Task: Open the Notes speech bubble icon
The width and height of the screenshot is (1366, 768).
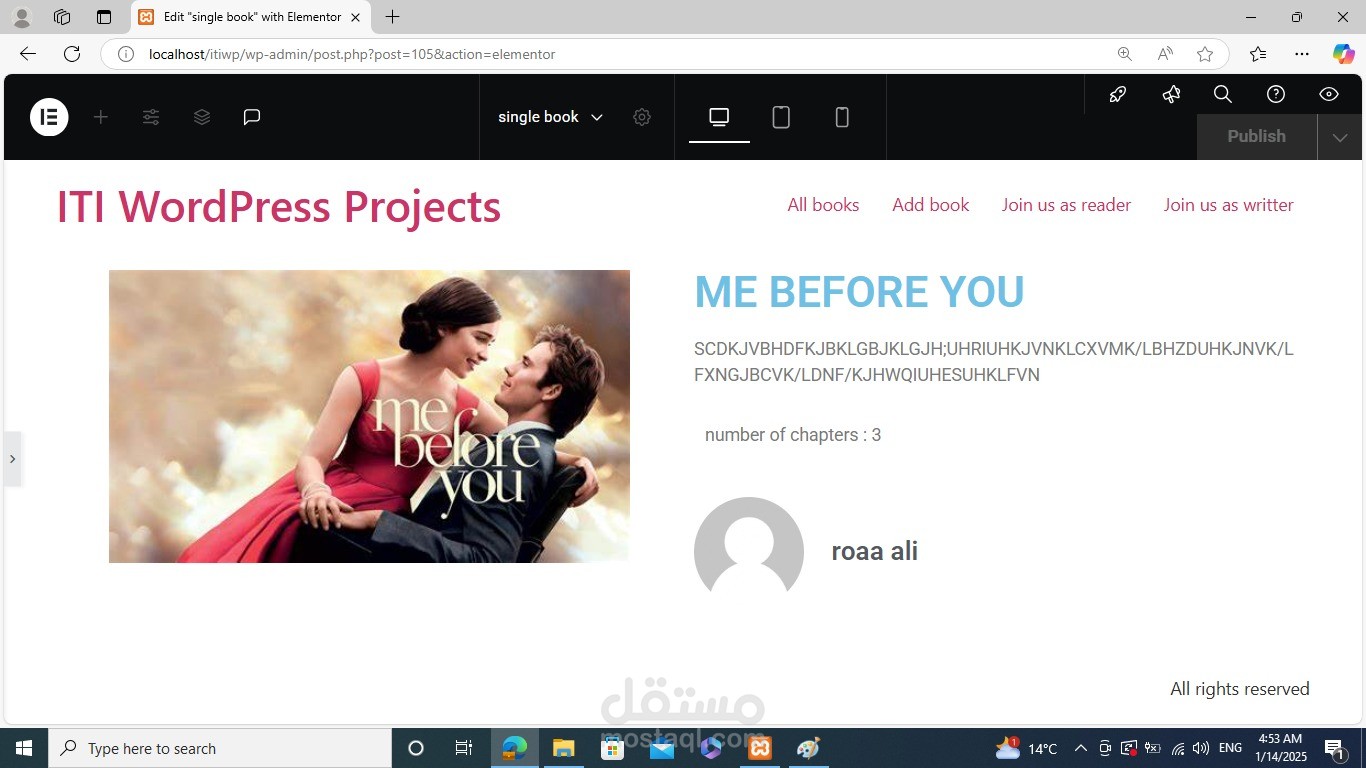Action: (252, 117)
